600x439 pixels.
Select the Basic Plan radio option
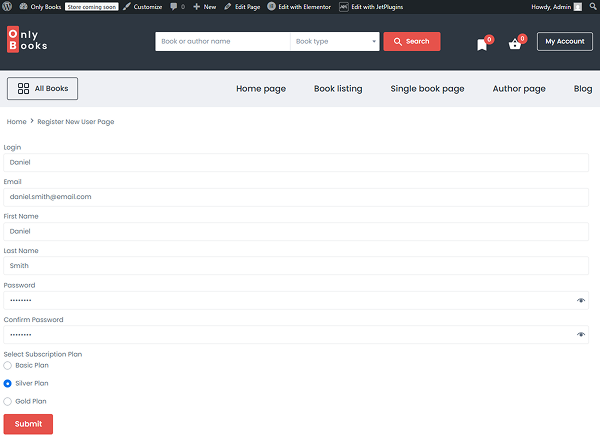(x=7, y=366)
